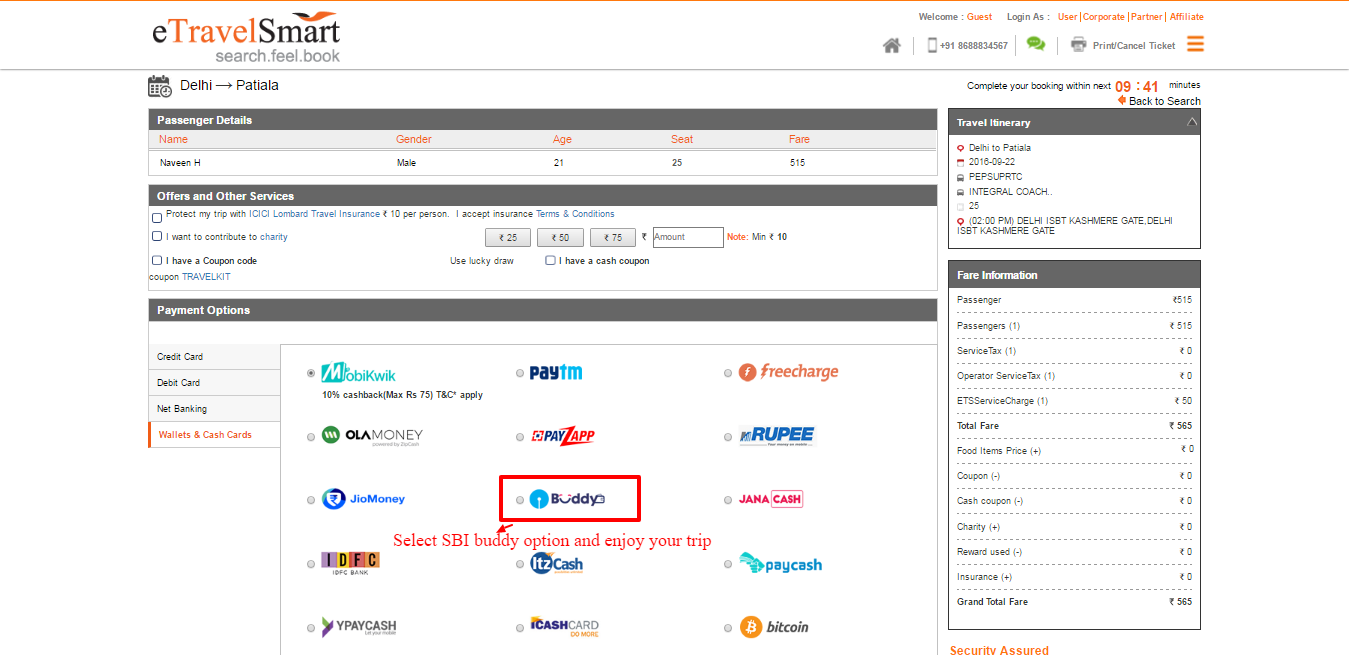Choose the Paytm wallet logo
1349x655 pixels.
tap(556, 372)
